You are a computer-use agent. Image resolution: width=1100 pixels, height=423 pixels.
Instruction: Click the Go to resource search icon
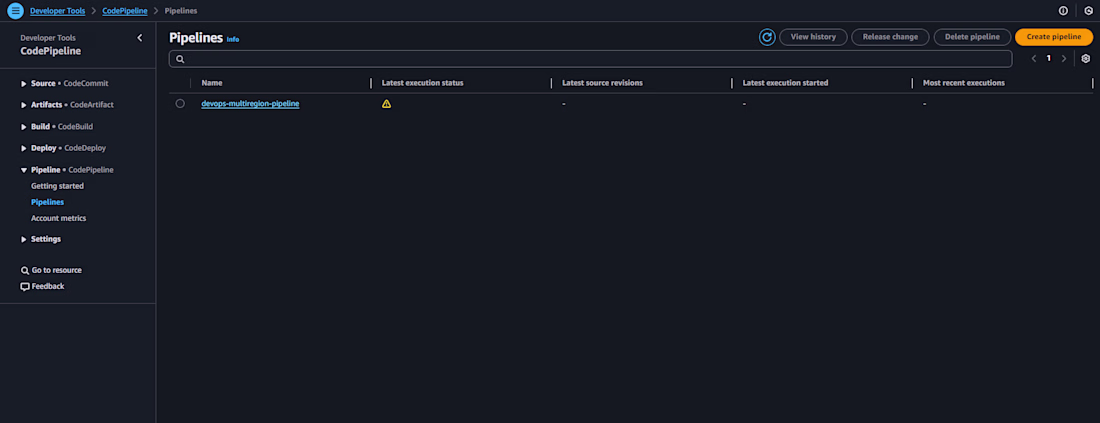(x=25, y=270)
